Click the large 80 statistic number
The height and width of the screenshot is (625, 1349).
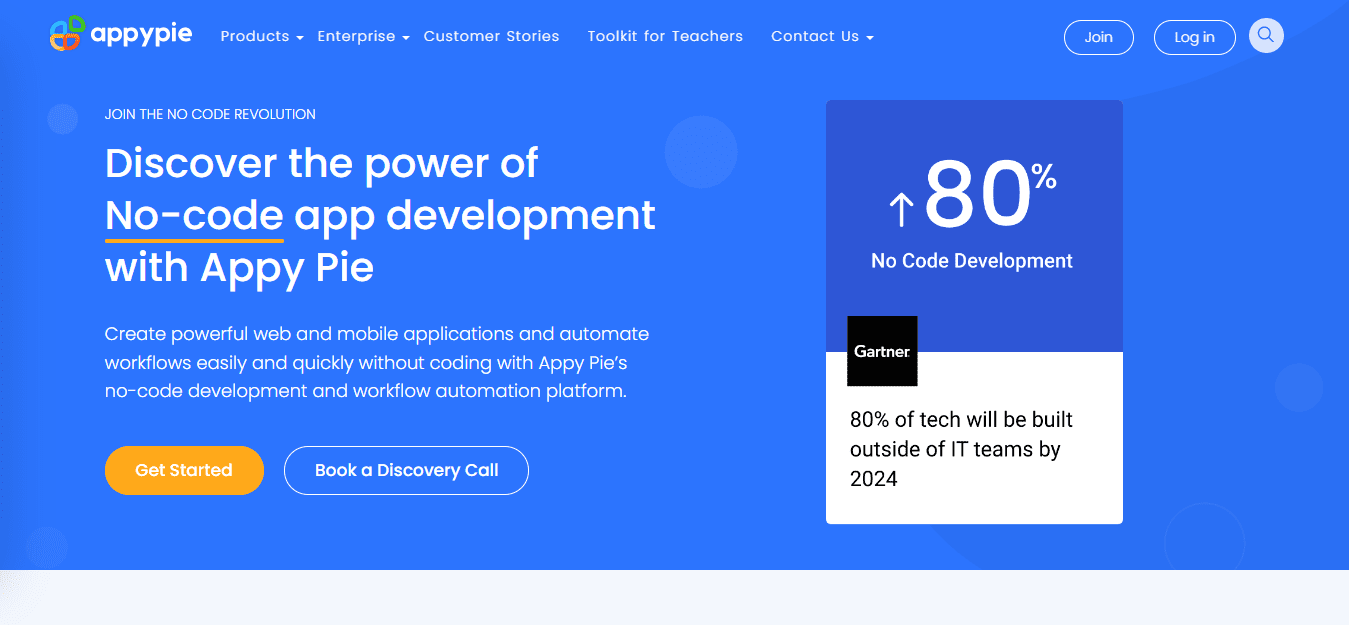click(977, 195)
